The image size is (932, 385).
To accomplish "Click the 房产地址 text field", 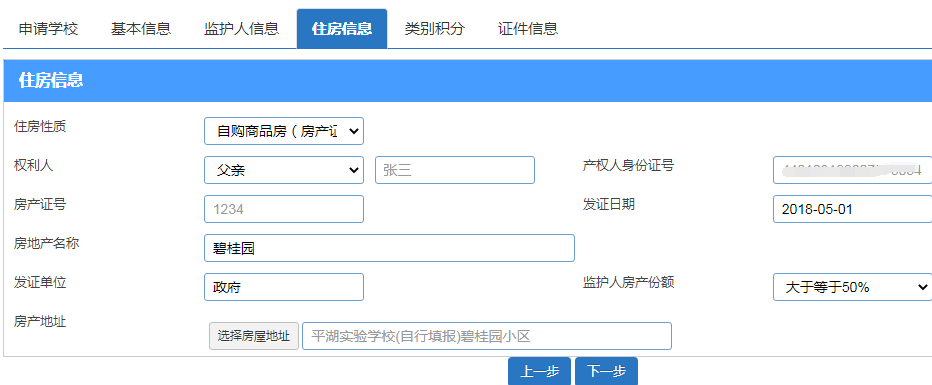I will click(x=487, y=336).
